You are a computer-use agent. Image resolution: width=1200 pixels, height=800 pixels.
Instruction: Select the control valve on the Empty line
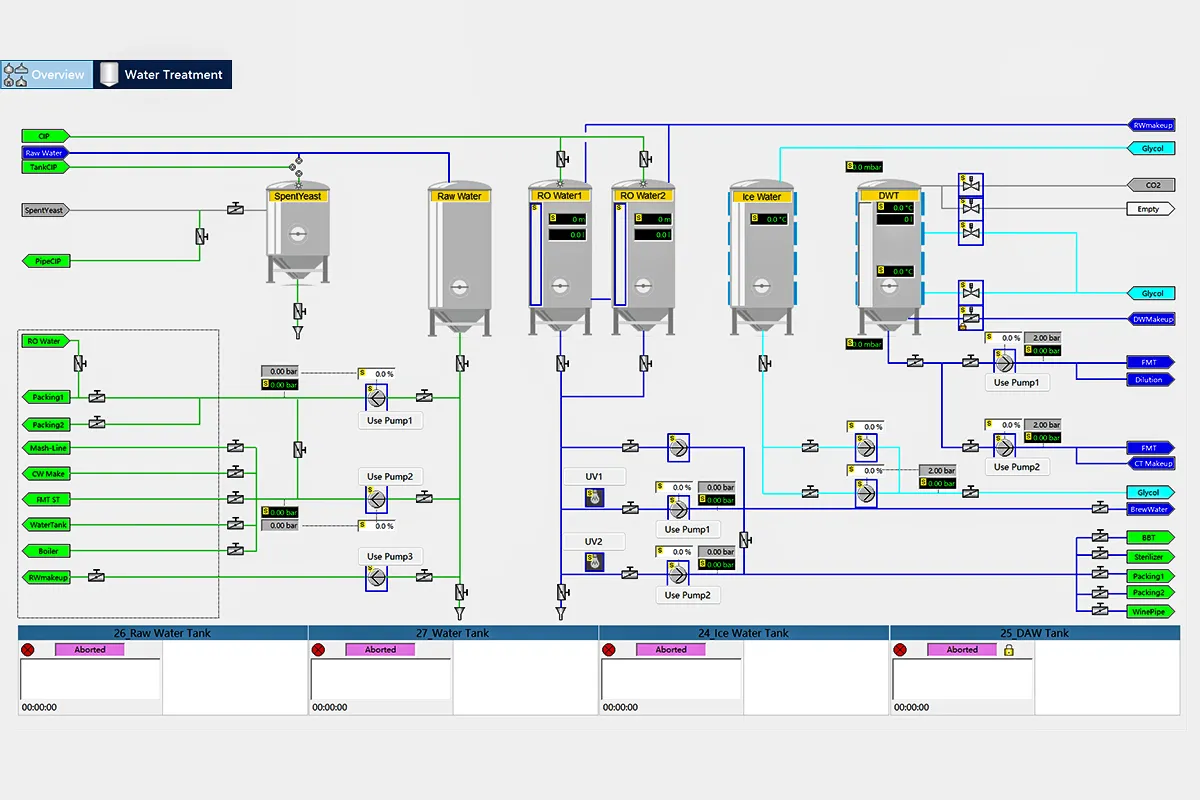coord(969,208)
